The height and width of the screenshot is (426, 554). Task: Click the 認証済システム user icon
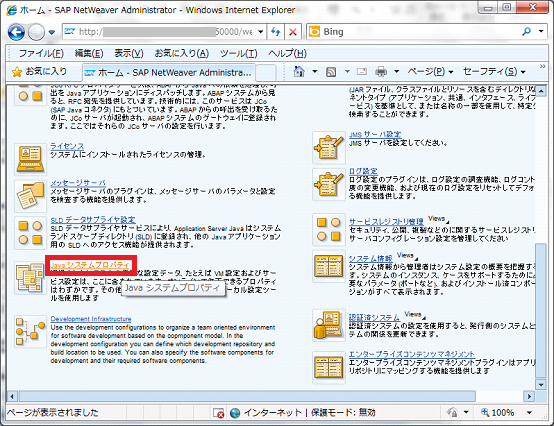(329, 325)
